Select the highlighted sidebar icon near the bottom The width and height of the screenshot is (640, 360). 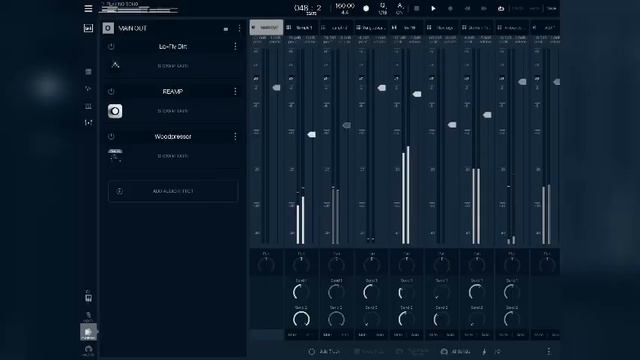88,333
